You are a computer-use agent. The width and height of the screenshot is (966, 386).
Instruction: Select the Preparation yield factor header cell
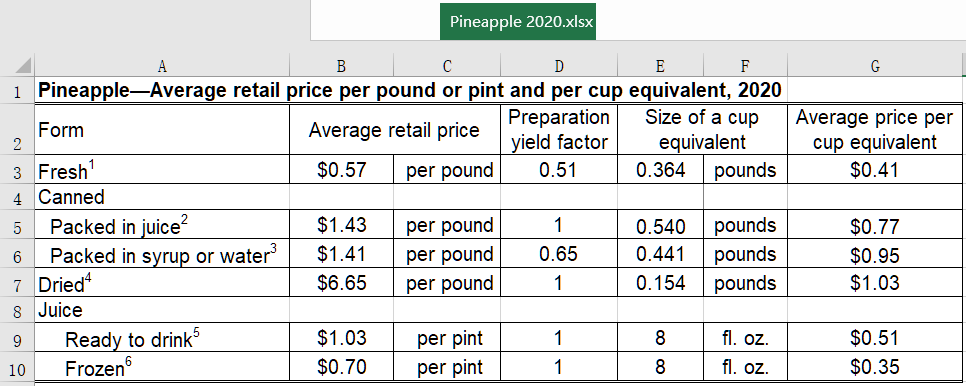coord(558,129)
